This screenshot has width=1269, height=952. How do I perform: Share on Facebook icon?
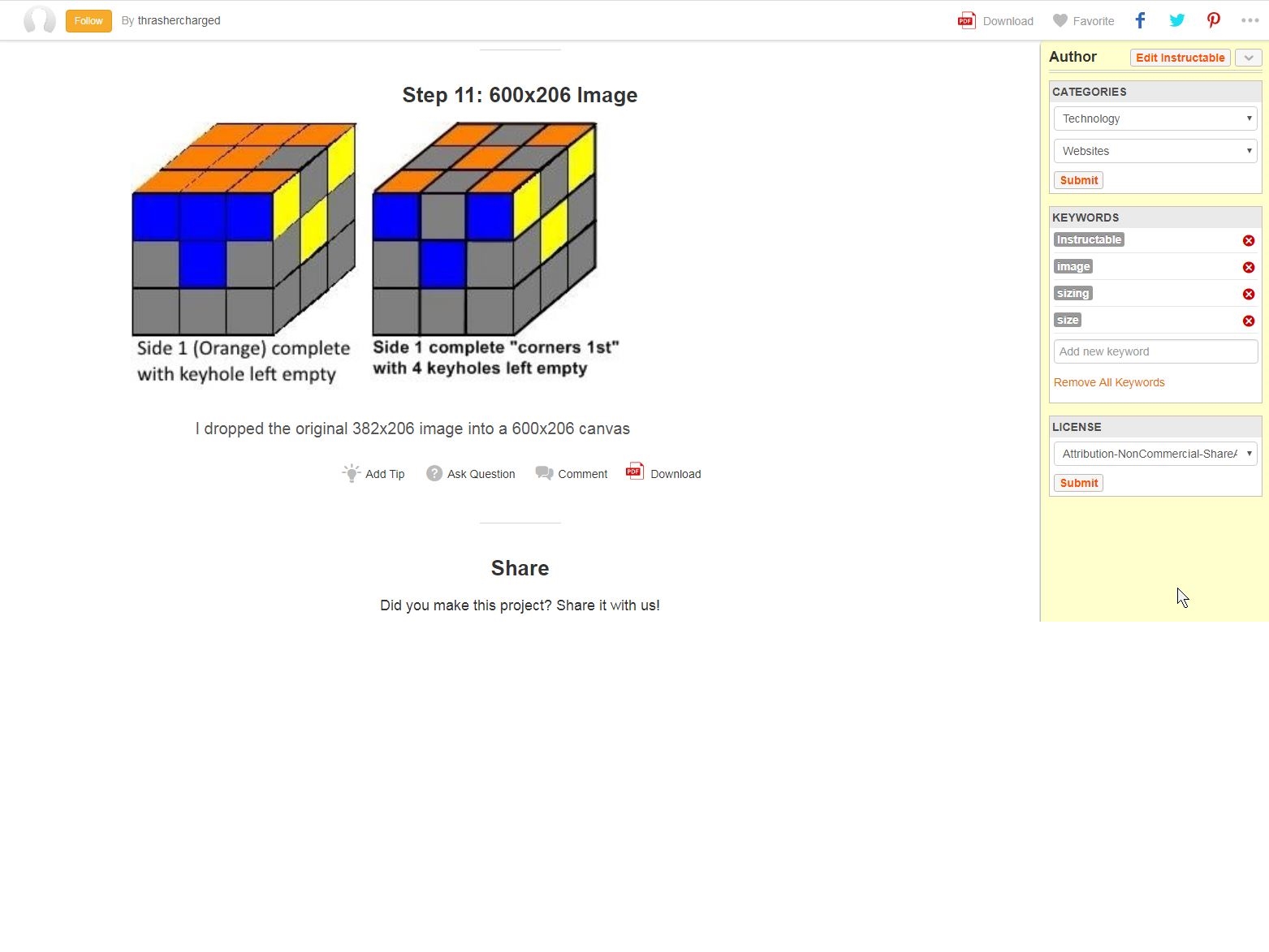pyautogui.click(x=1140, y=20)
